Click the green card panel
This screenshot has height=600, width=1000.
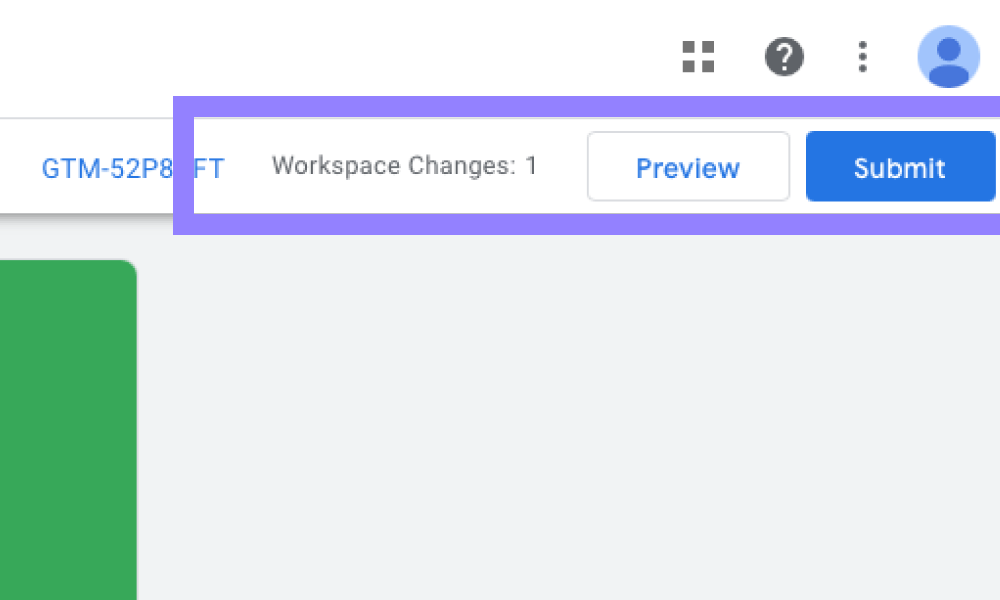click(67, 430)
